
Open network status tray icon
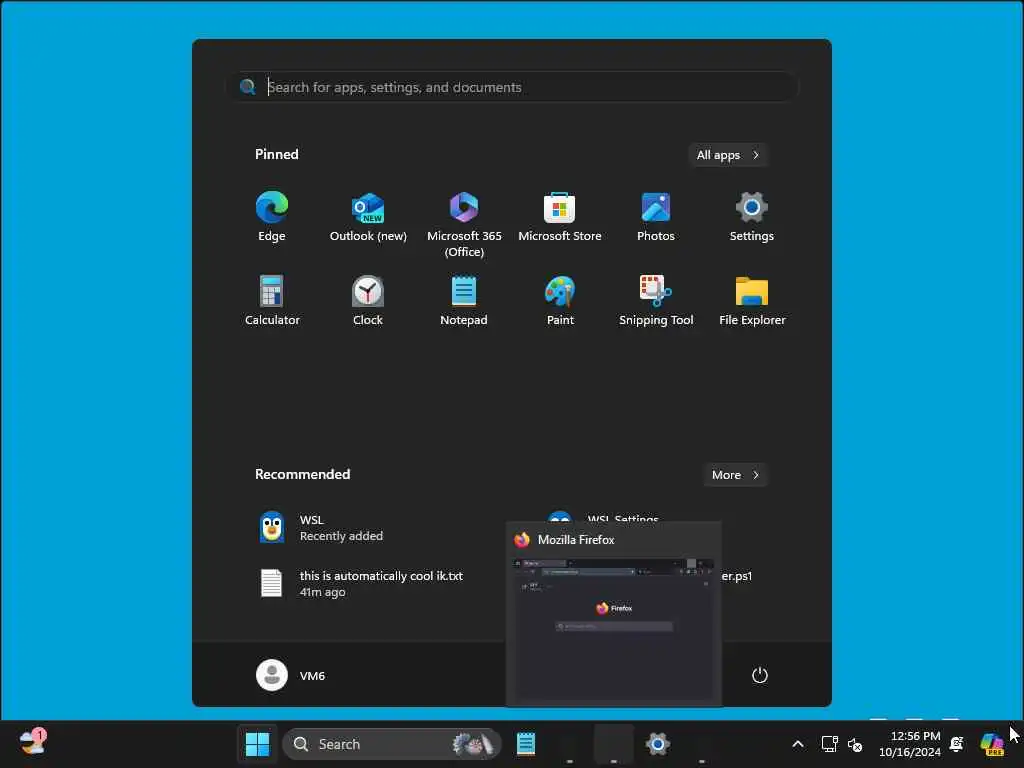829,744
